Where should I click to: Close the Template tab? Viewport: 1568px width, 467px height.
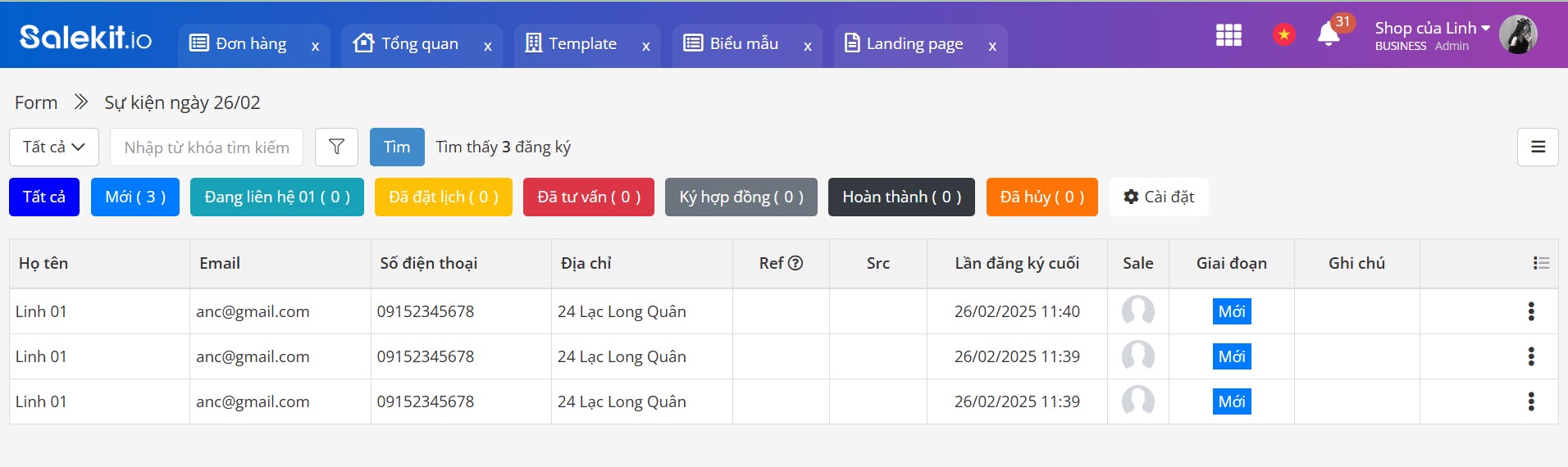click(x=645, y=47)
